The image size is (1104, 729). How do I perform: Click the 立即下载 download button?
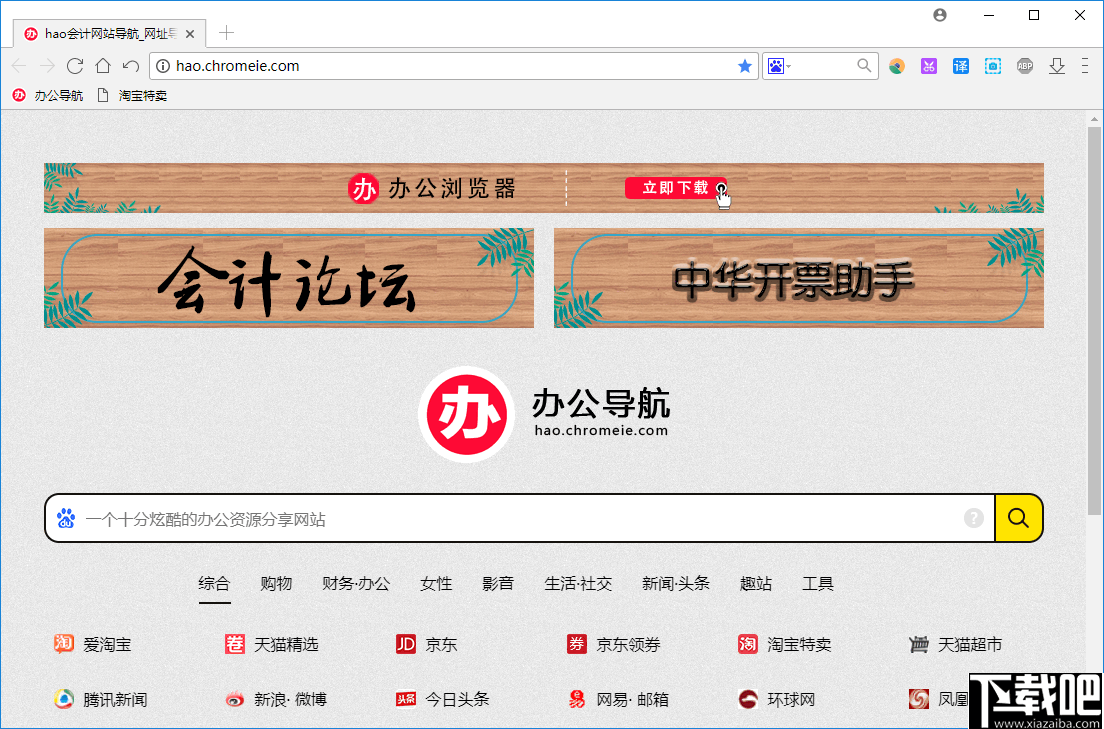coord(675,188)
